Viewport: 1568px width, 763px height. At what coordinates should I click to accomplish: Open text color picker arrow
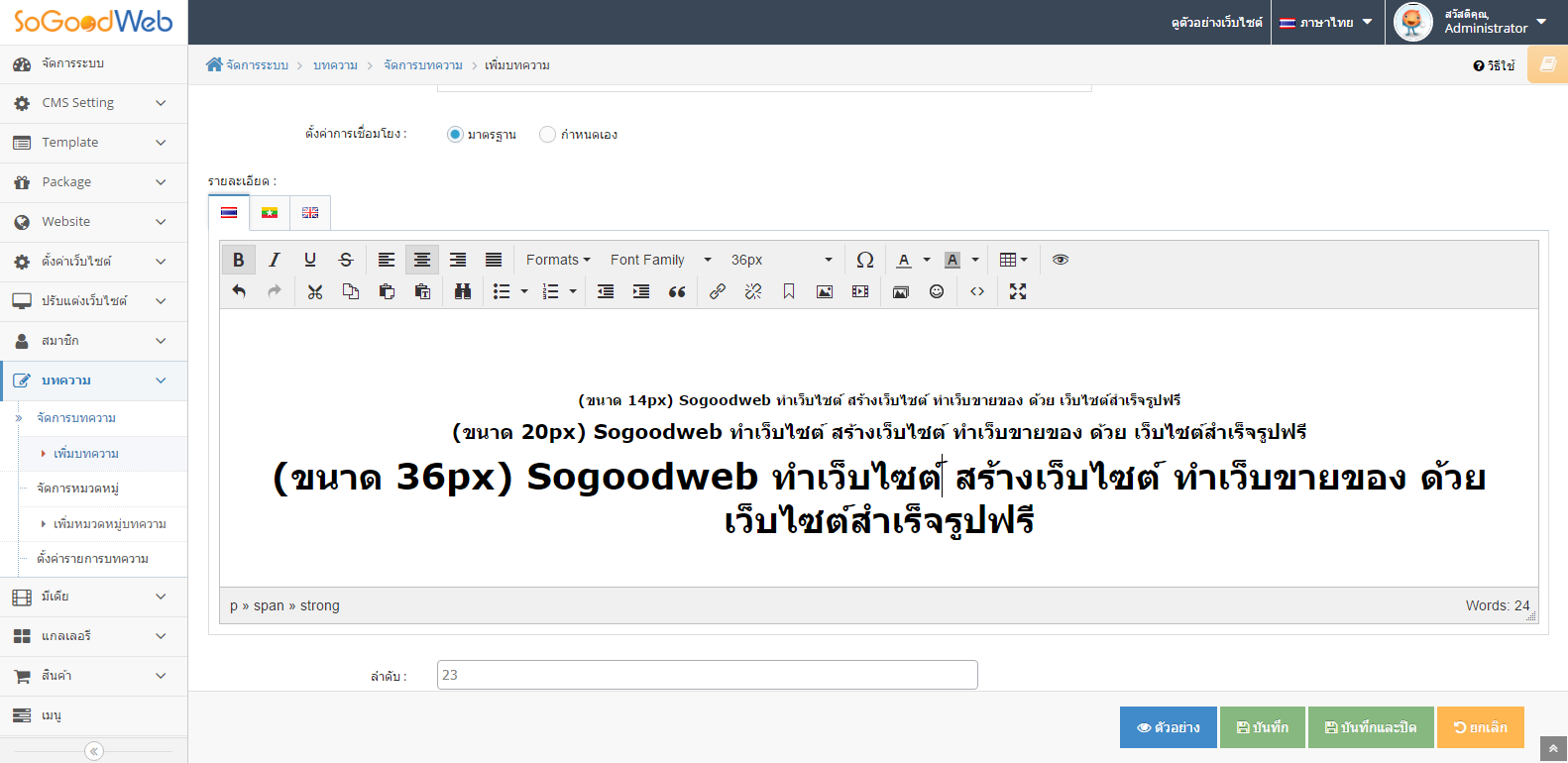point(927,260)
